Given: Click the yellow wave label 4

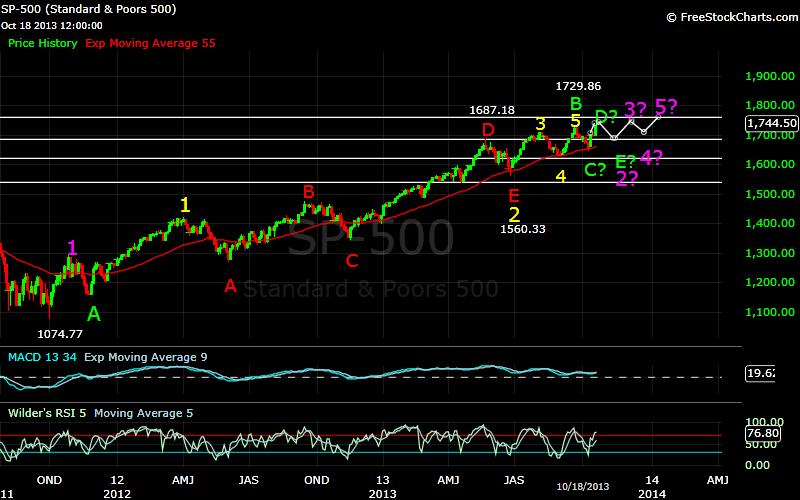Looking at the screenshot, I should point(561,176).
